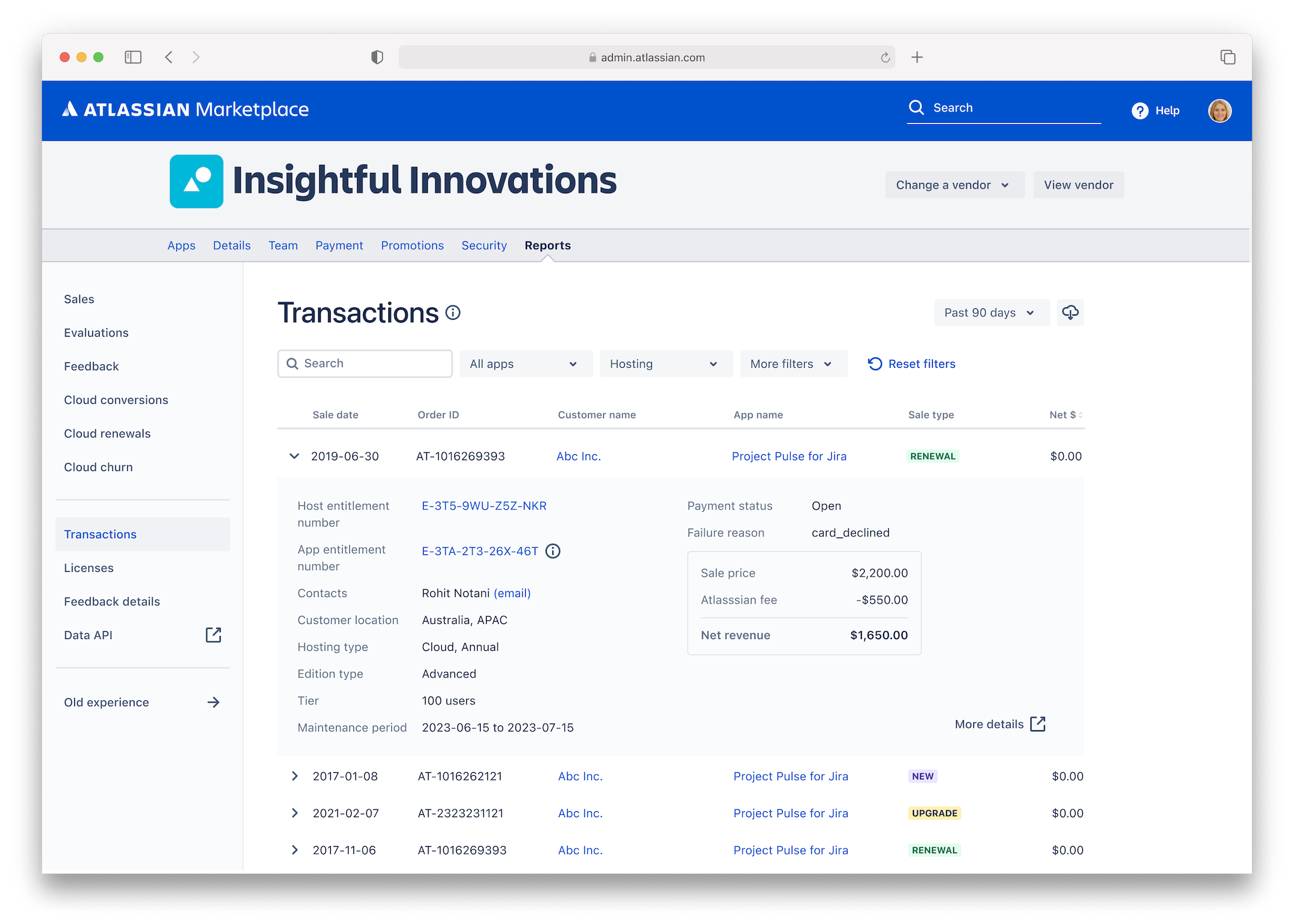The image size is (1294, 924).
Task: Click the search magnifier in the blue navbar
Action: (x=916, y=107)
